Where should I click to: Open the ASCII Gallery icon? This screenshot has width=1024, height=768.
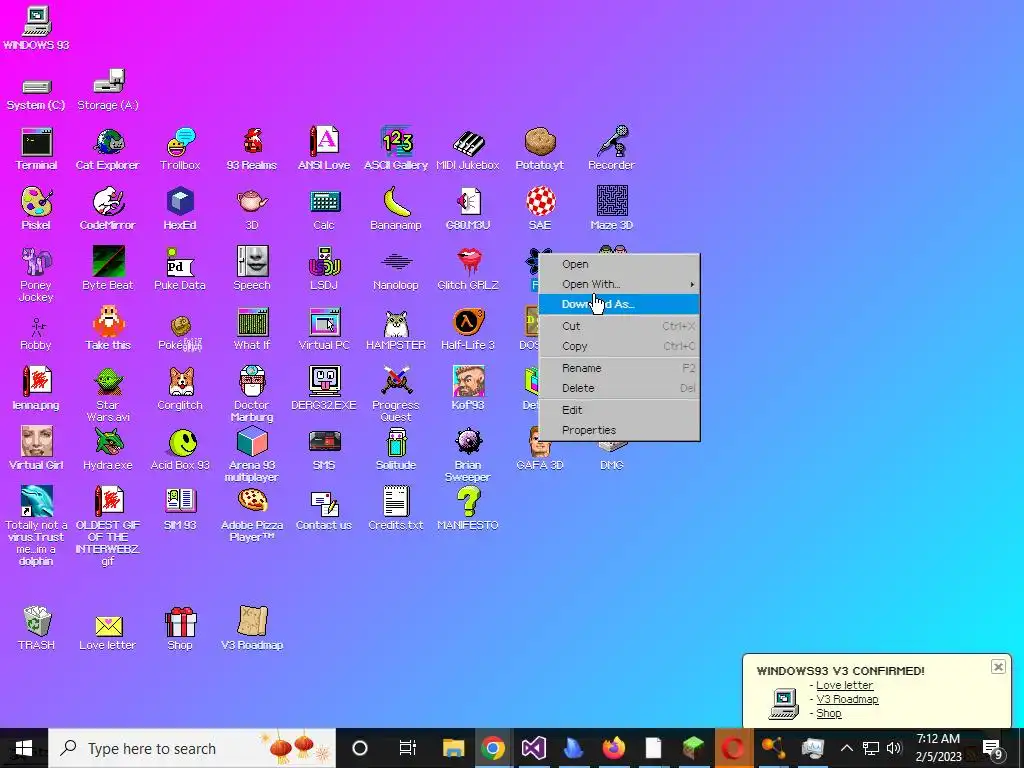point(396,149)
